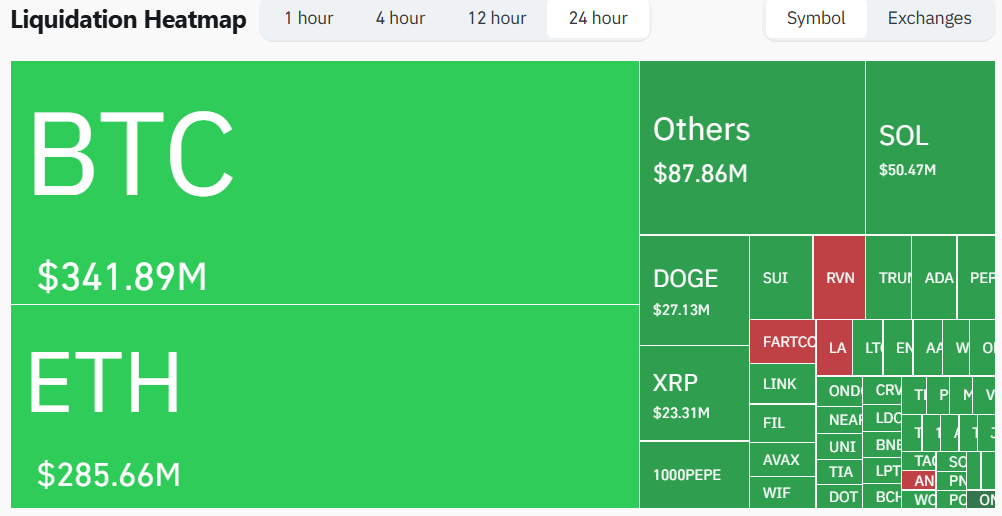This screenshot has width=1002, height=516.
Task: Choose the 12 hour timeframe tab
Action: 497,18
